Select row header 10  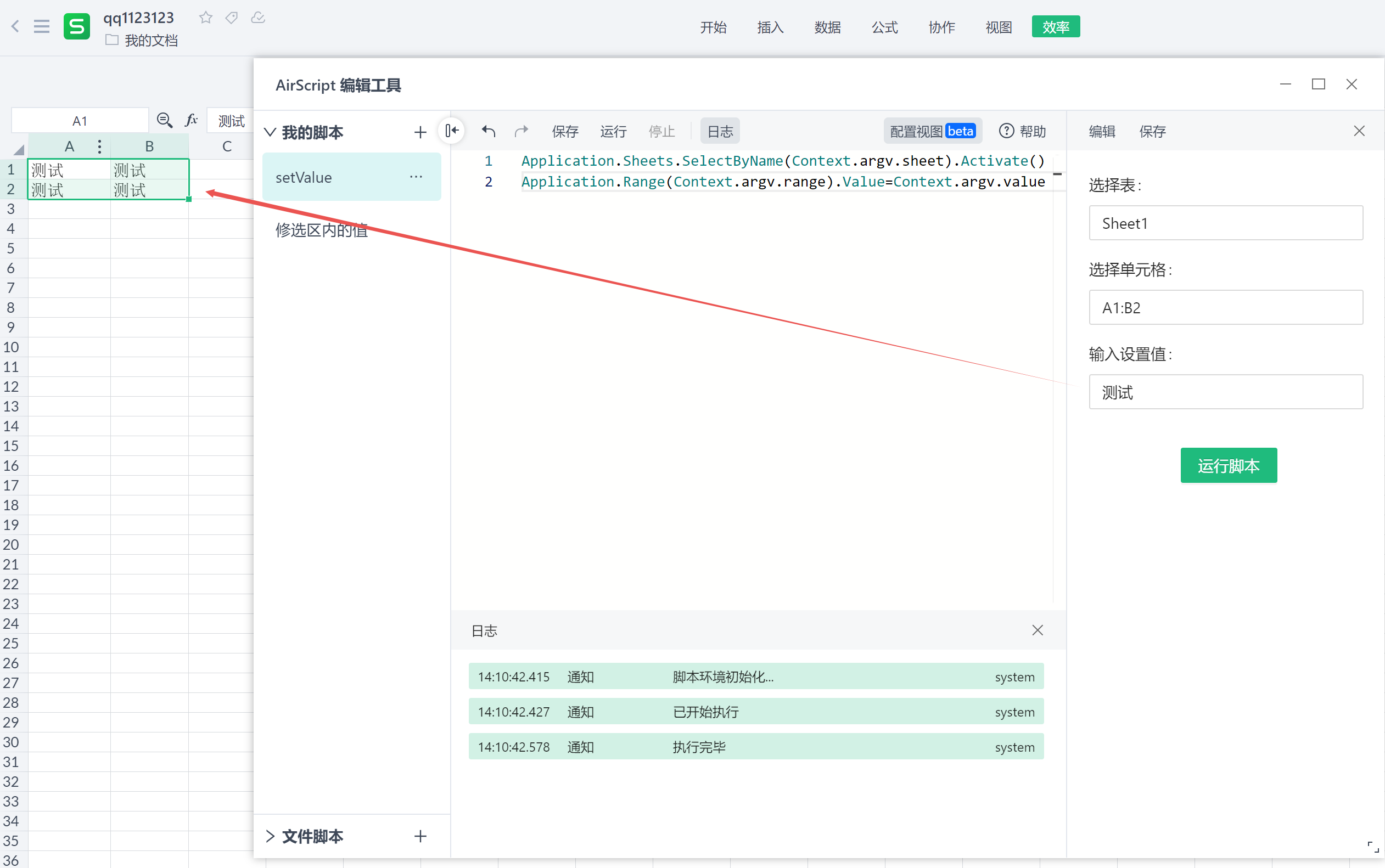click(x=11, y=347)
